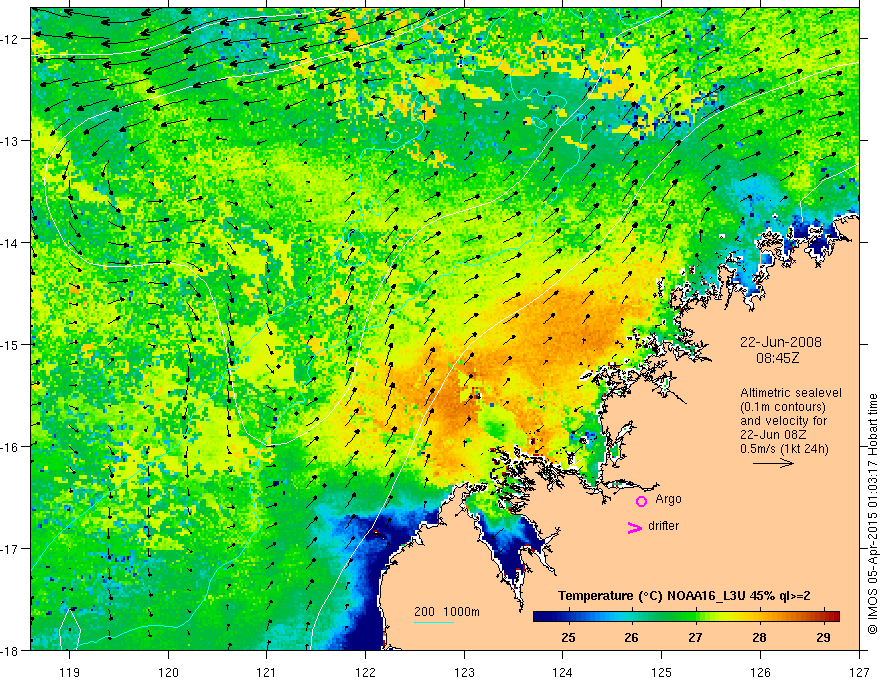Click the temperature color bar legend
880x680 pixels.
(x=686, y=616)
